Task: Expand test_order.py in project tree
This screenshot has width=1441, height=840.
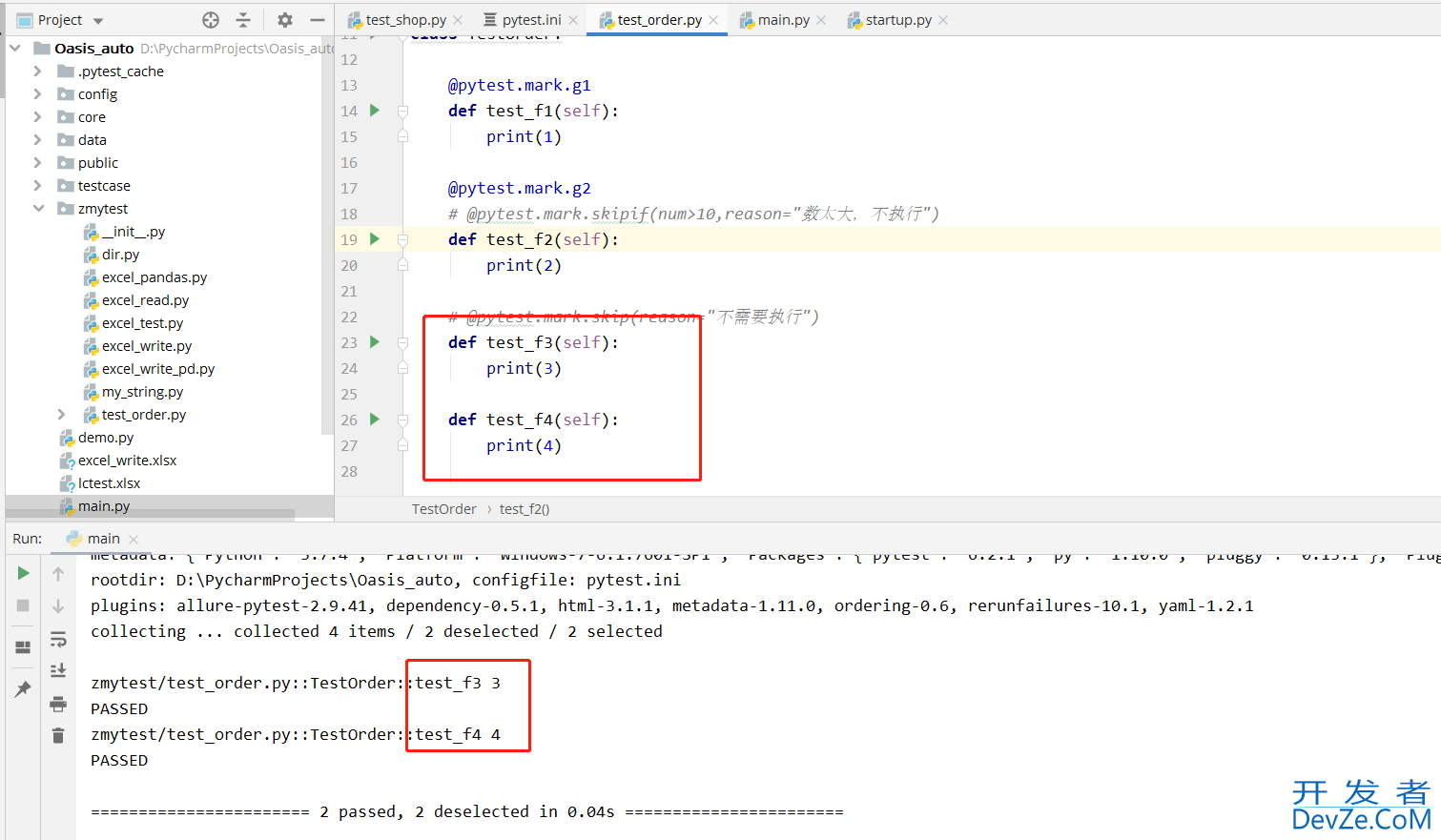Action: (x=61, y=415)
